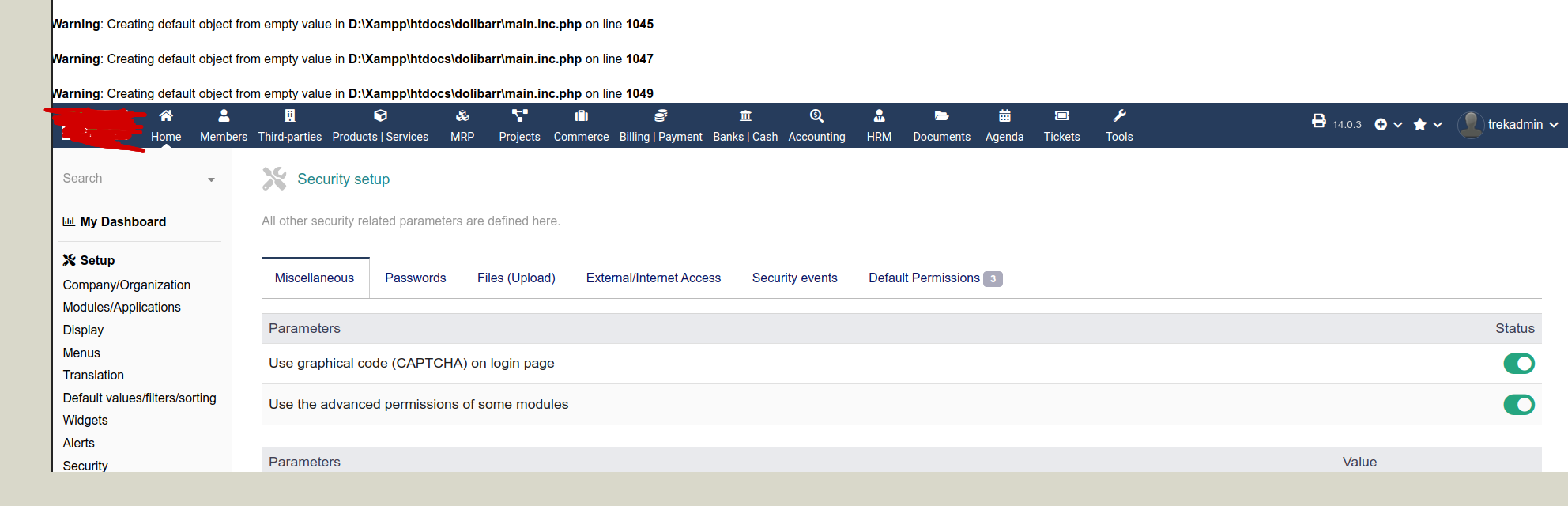Open the sidebar Search dropdown

138,179
